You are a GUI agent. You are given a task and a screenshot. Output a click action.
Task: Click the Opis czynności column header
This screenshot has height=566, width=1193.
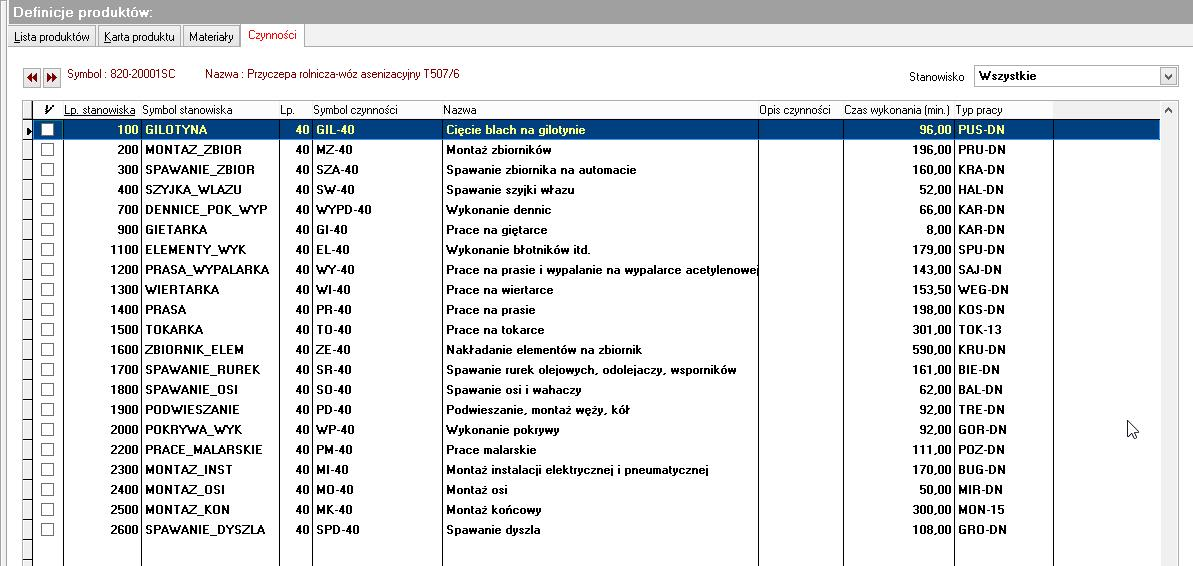coord(800,110)
